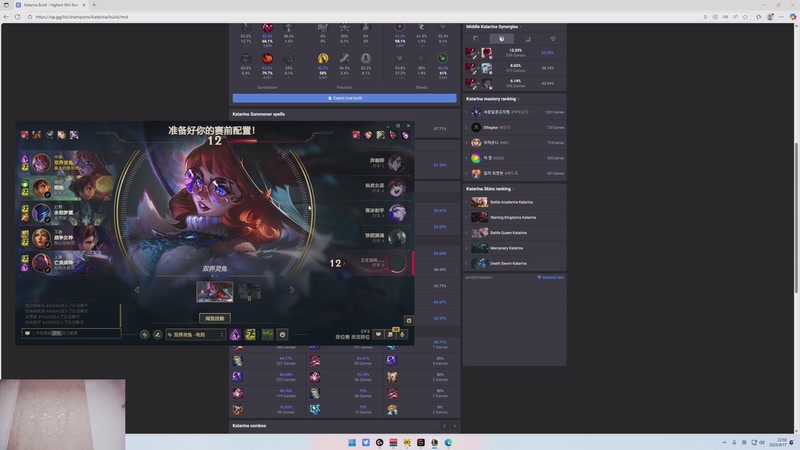Viewport: 800px width, 450px height.
Task: Open Middle Katarina Synergies heading link
Action: tap(492, 27)
